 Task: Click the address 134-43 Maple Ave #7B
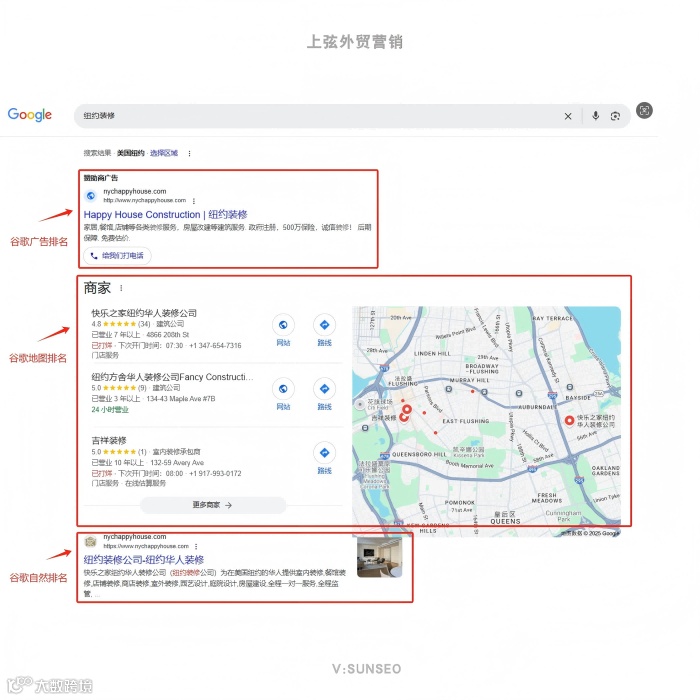pos(181,399)
